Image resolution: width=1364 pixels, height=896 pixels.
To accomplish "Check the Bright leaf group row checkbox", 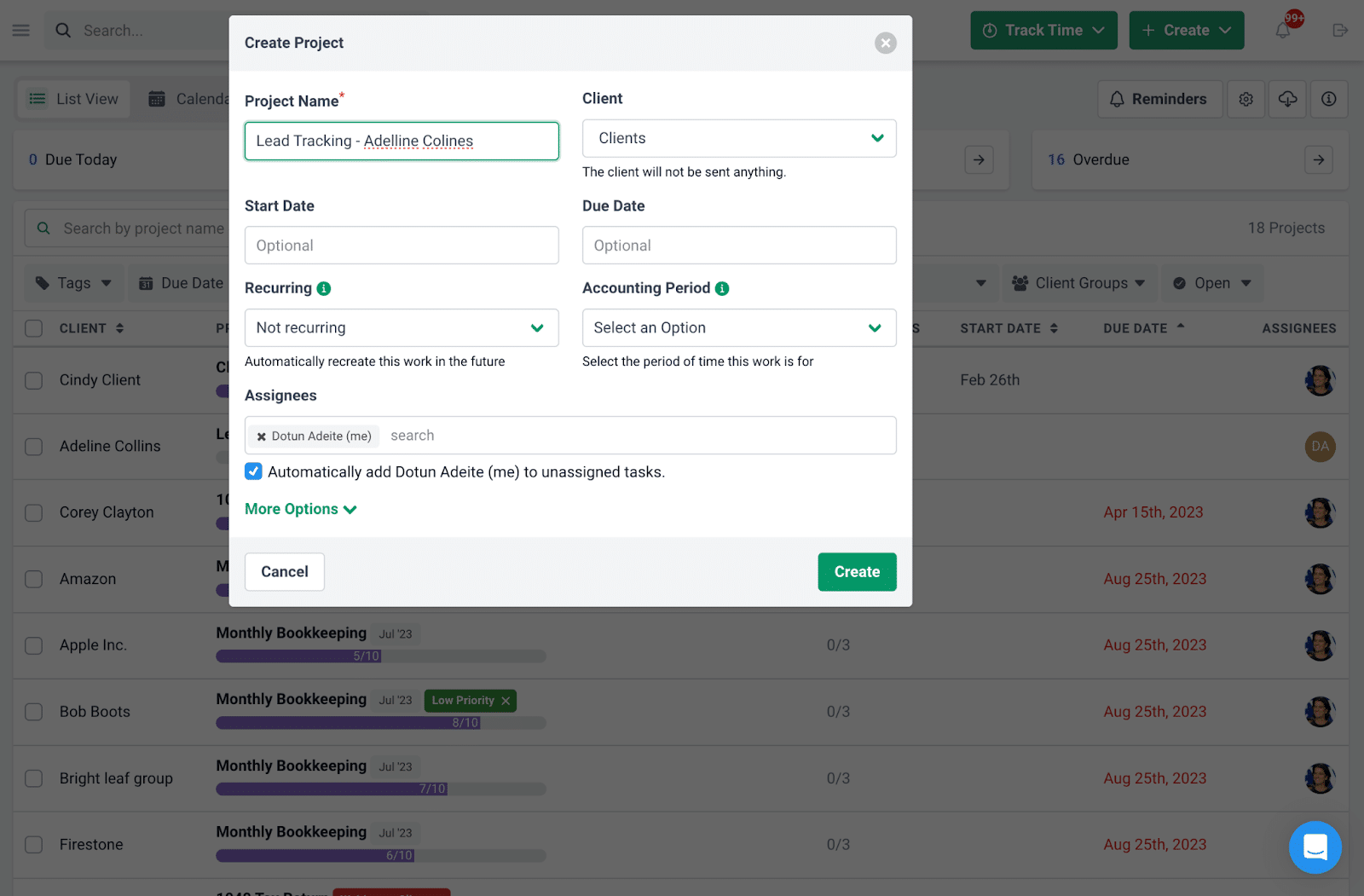I will click(x=34, y=778).
